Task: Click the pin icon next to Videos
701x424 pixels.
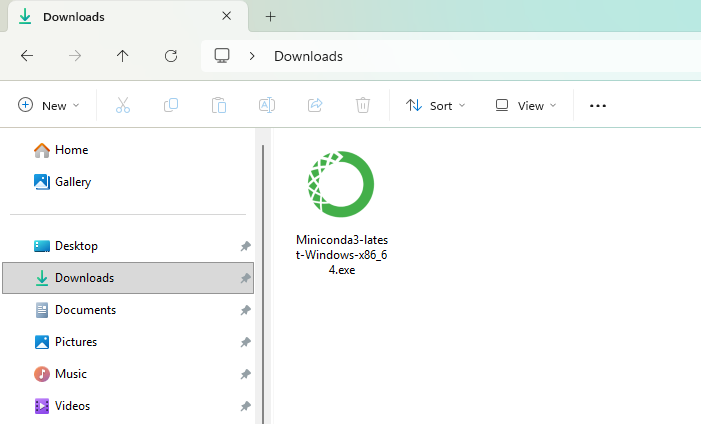Action: point(245,406)
